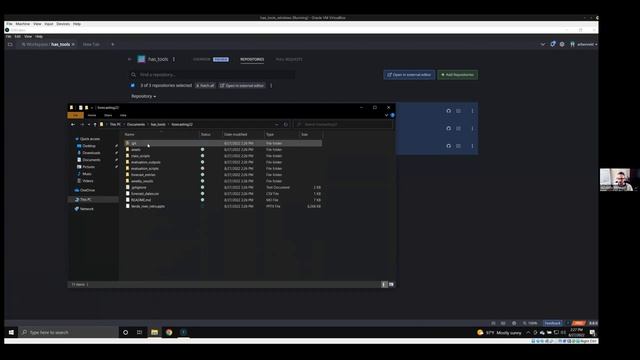Open Downloads in the navigation pane
The width and height of the screenshot is (640, 360).
point(91,153)
